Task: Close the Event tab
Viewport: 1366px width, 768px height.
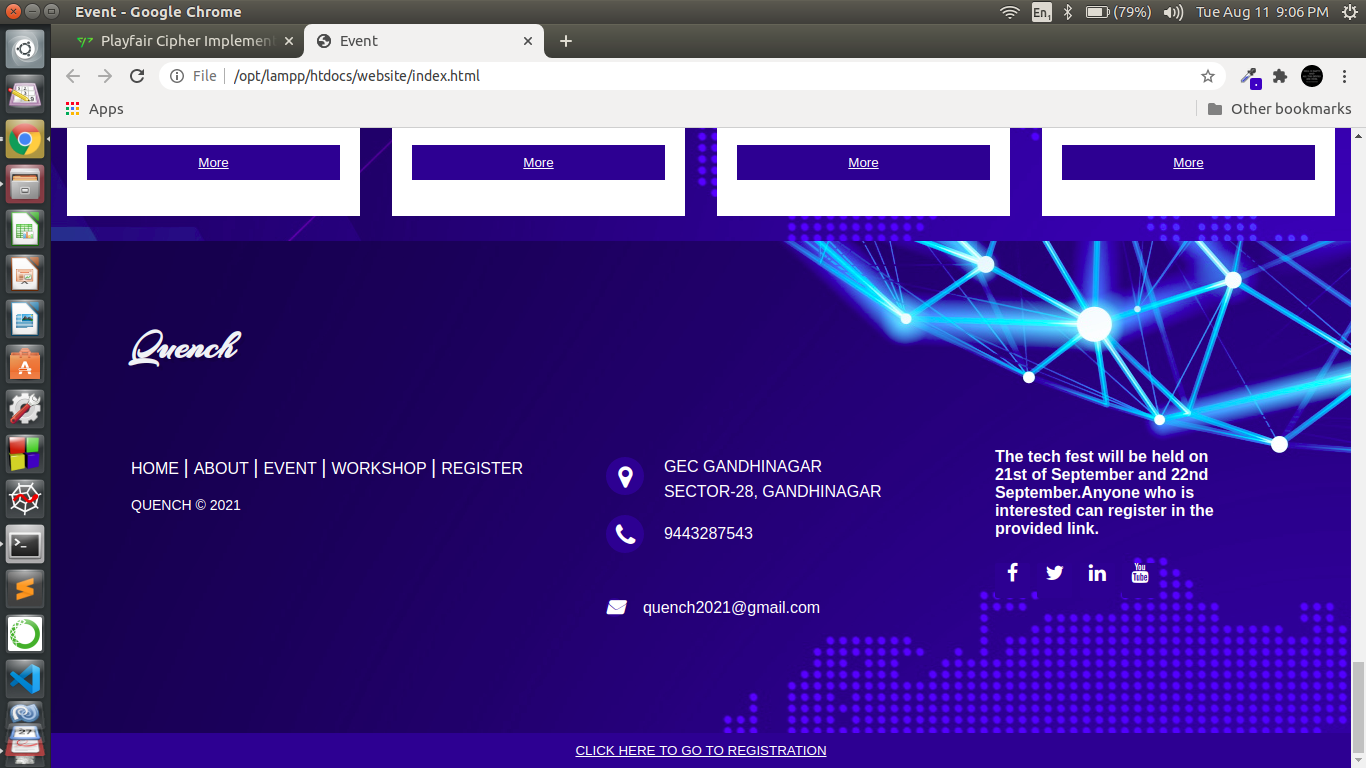Action: tap(528, 41)
